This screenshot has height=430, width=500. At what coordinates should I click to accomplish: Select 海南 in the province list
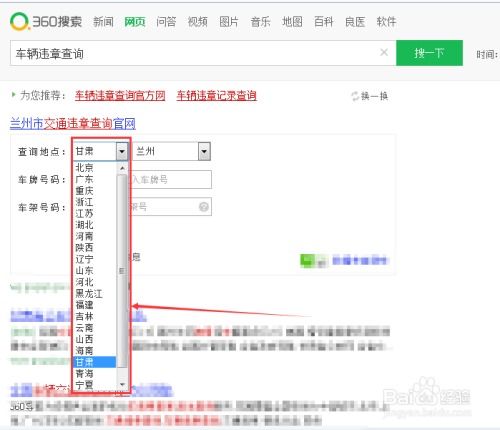pos(95,350)
